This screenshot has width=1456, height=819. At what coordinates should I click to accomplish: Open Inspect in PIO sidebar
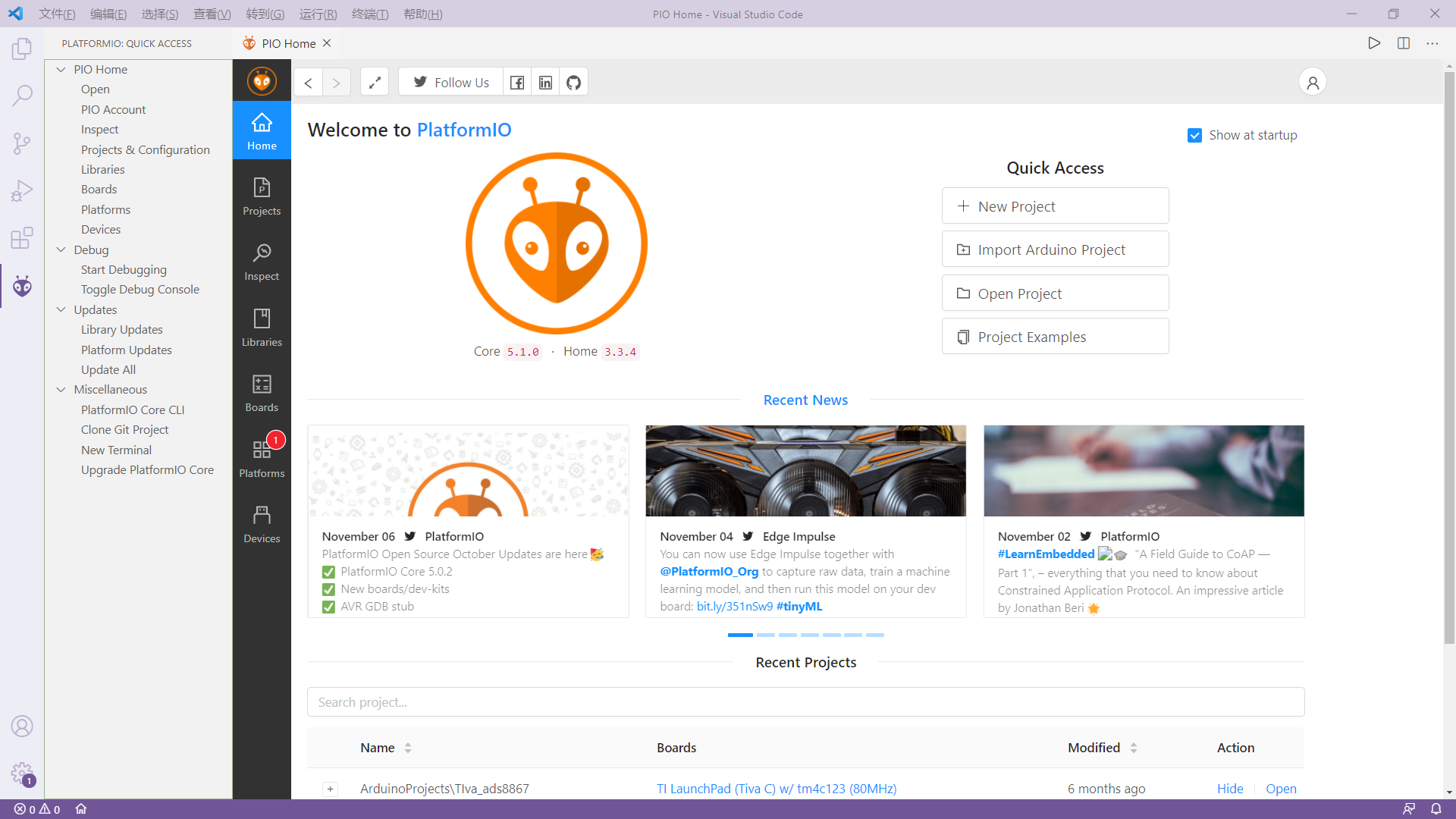[x=262, y=262]
